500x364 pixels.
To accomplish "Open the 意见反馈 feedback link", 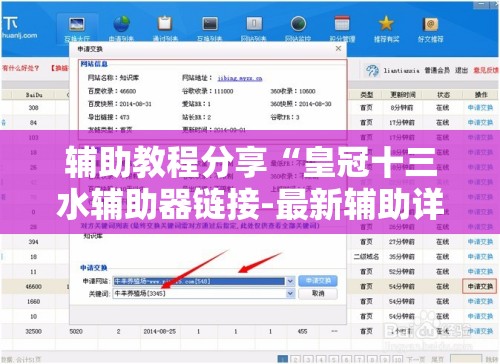I will [486, 70].
